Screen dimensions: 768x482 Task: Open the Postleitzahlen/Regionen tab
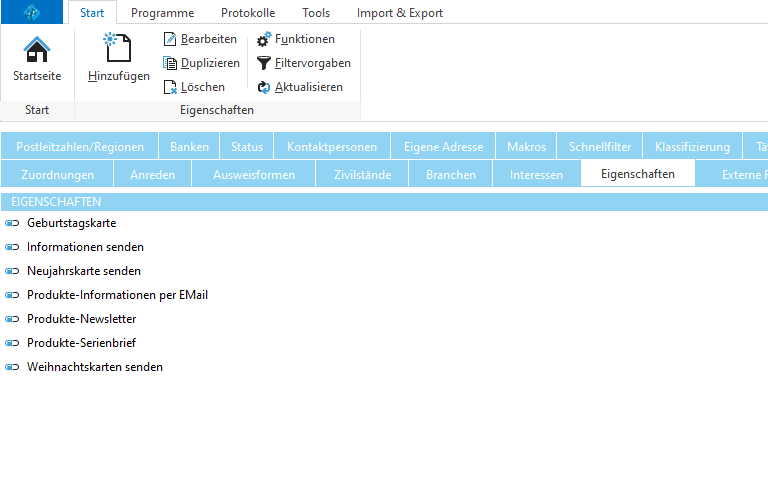tap(80, 147)
